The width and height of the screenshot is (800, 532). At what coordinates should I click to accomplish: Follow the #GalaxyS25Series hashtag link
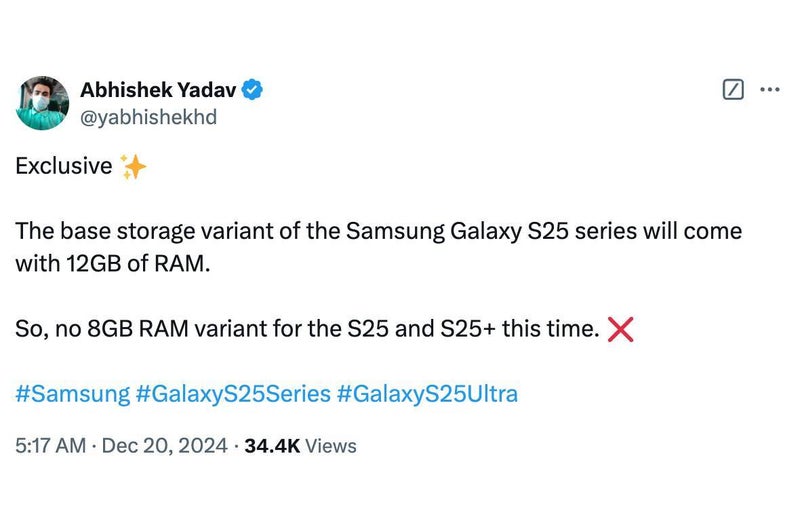pyautogui.click(x=233, y=393)
